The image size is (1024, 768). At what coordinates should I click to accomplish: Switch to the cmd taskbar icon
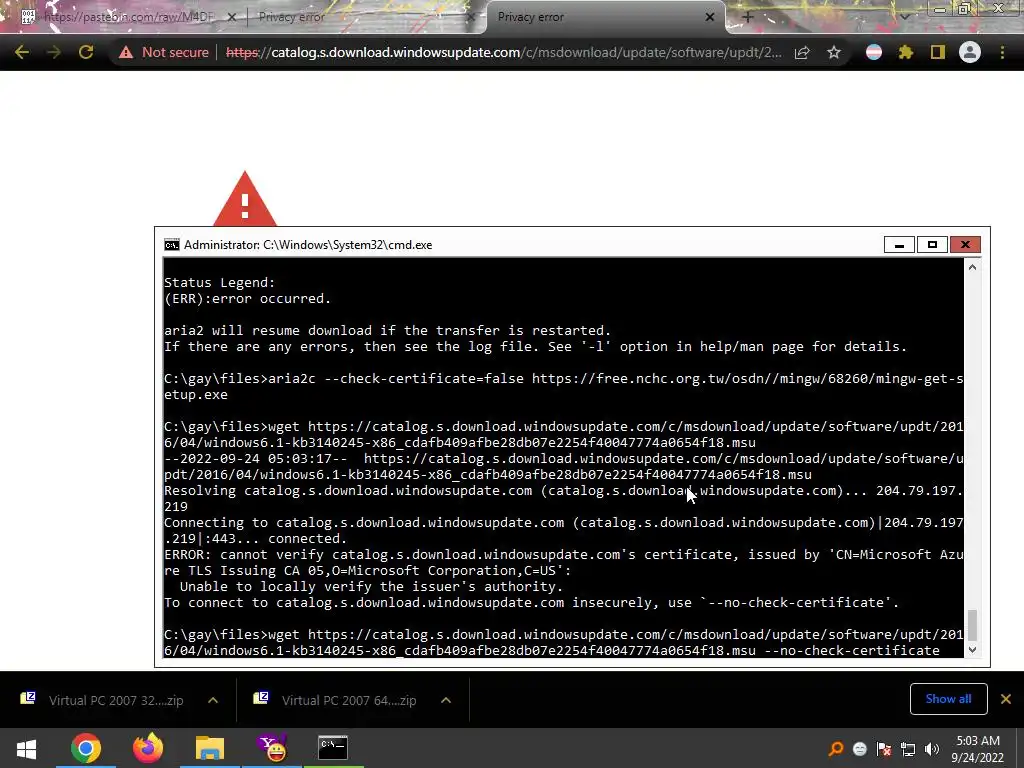tap(333, 748)
